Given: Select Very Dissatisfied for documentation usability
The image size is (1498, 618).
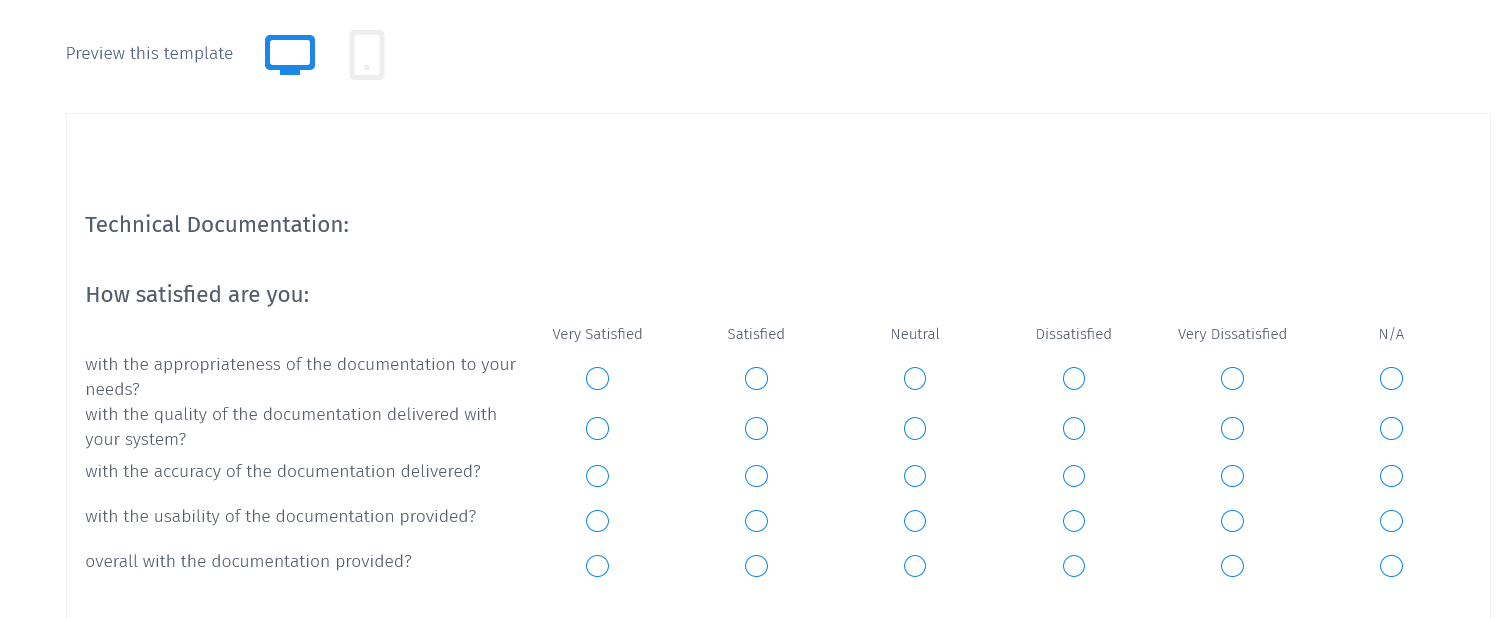Looking at the screenshot, I should [x=1232, y=521].
